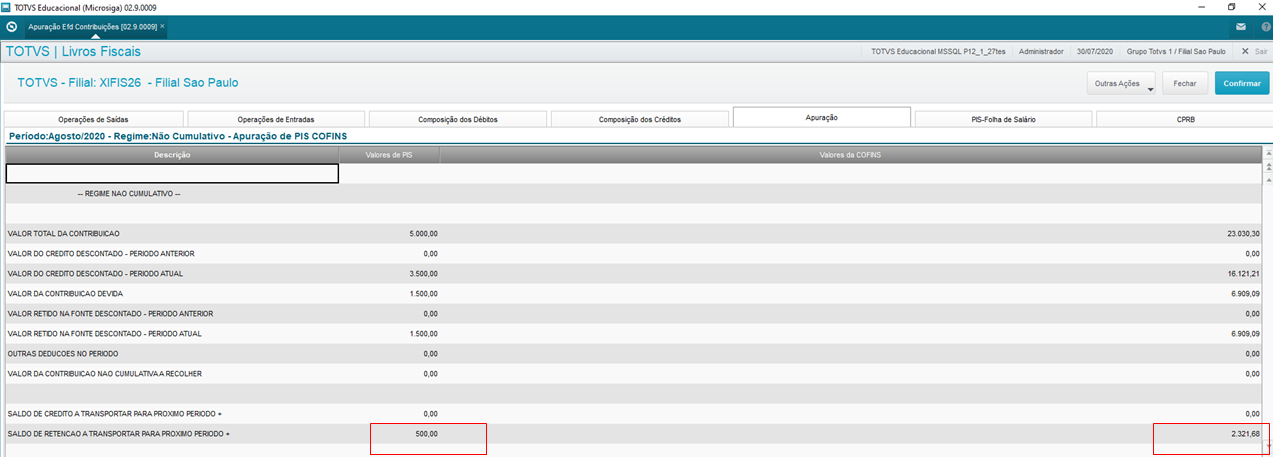This screenshot has width=1273, height=457.
Task: Select the OUTRAS DEDUCOES NO PERIODO row
Action: coord(633,353)
